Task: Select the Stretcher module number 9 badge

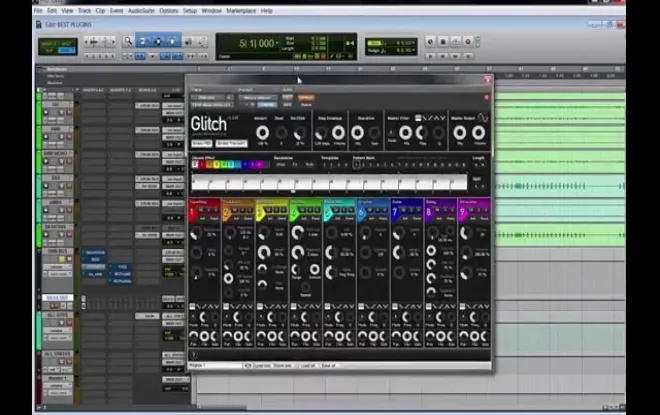Action: click(462, 213)
